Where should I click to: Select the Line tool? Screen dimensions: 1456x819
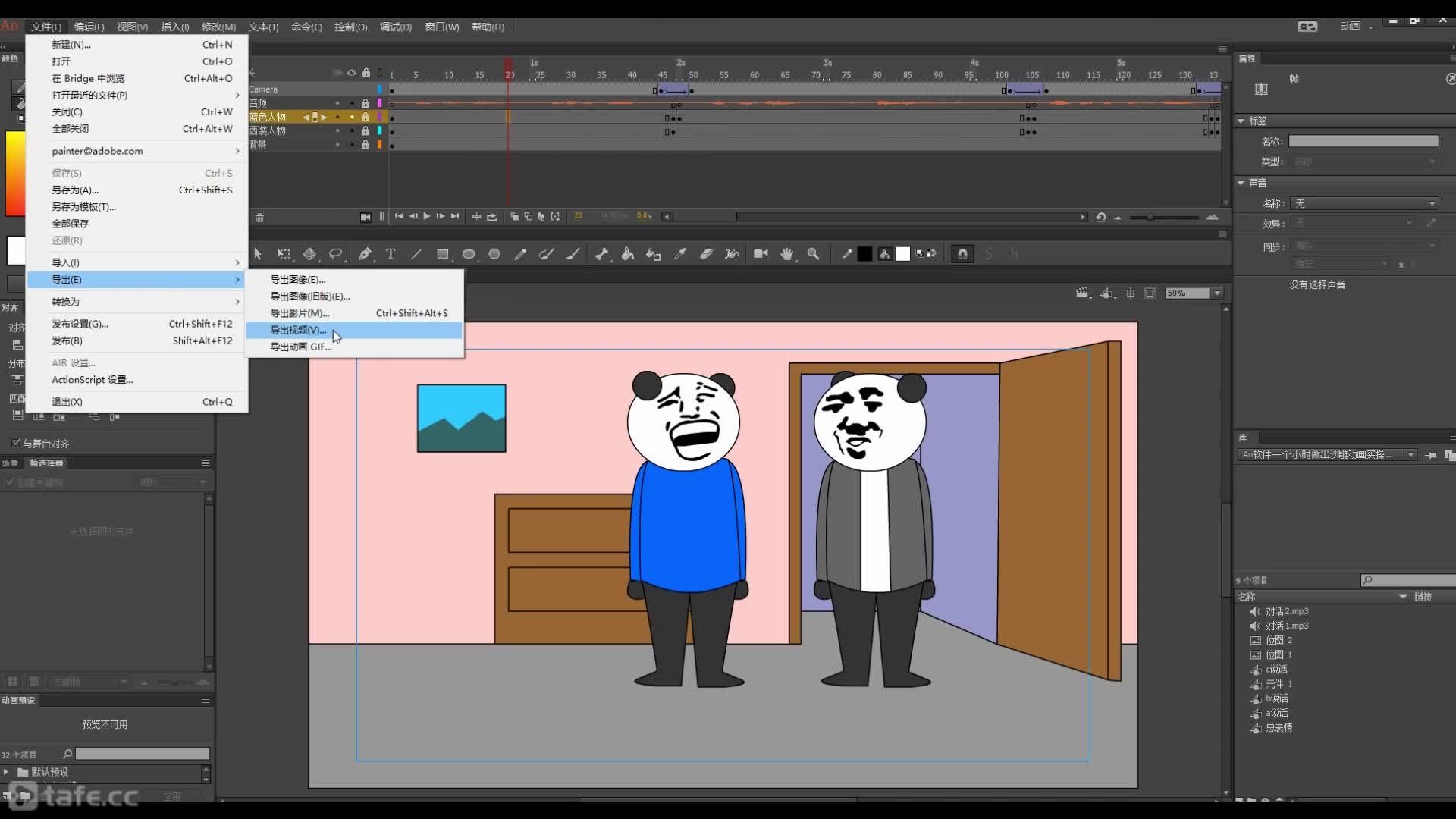[416, 254]
